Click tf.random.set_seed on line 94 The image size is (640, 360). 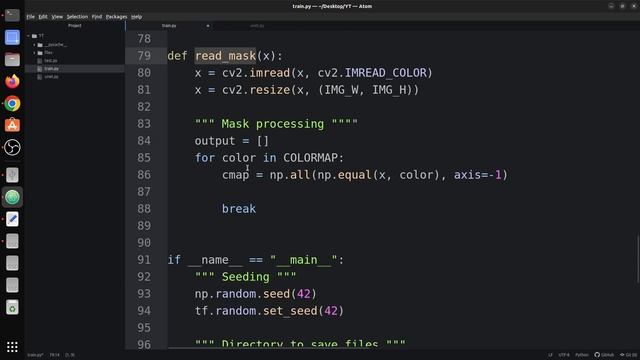click(x=256, y=311)
